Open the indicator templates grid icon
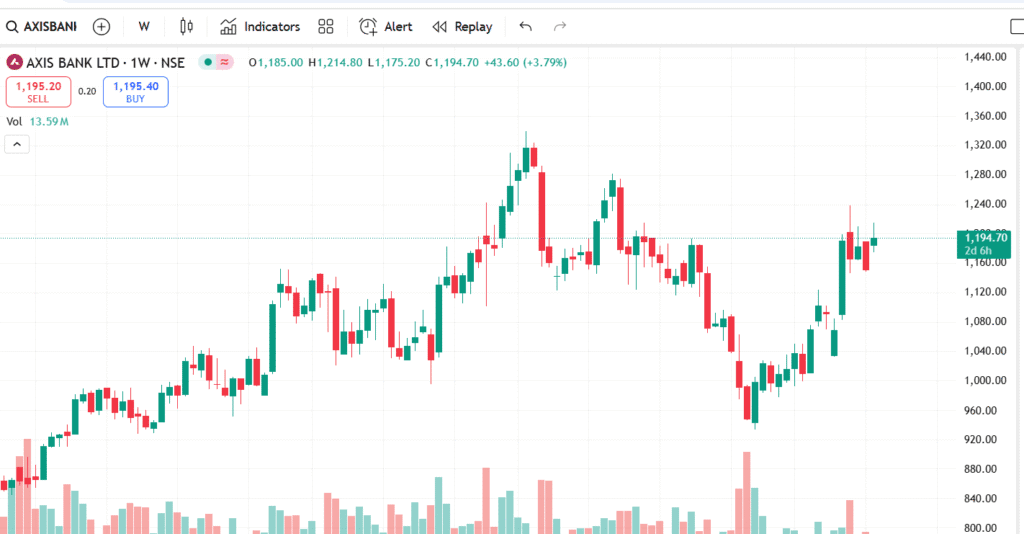This screenshot has height=534, width=1024. click(x=326, y=27)
